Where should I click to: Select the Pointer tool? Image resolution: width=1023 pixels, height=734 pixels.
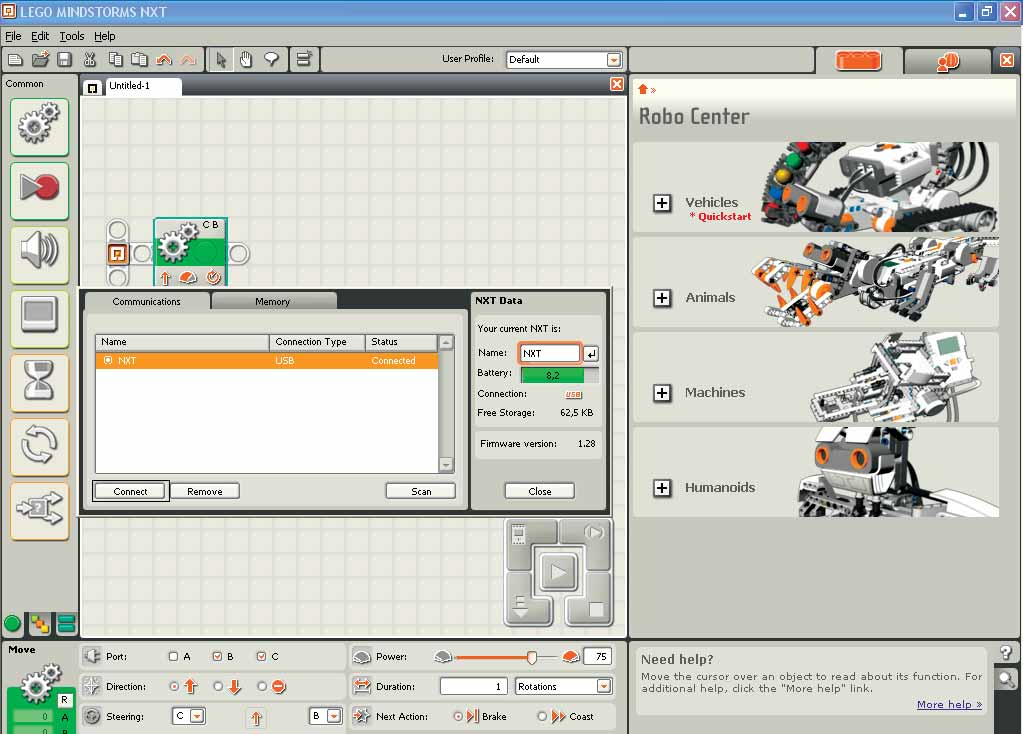click(x=221, y=60)
